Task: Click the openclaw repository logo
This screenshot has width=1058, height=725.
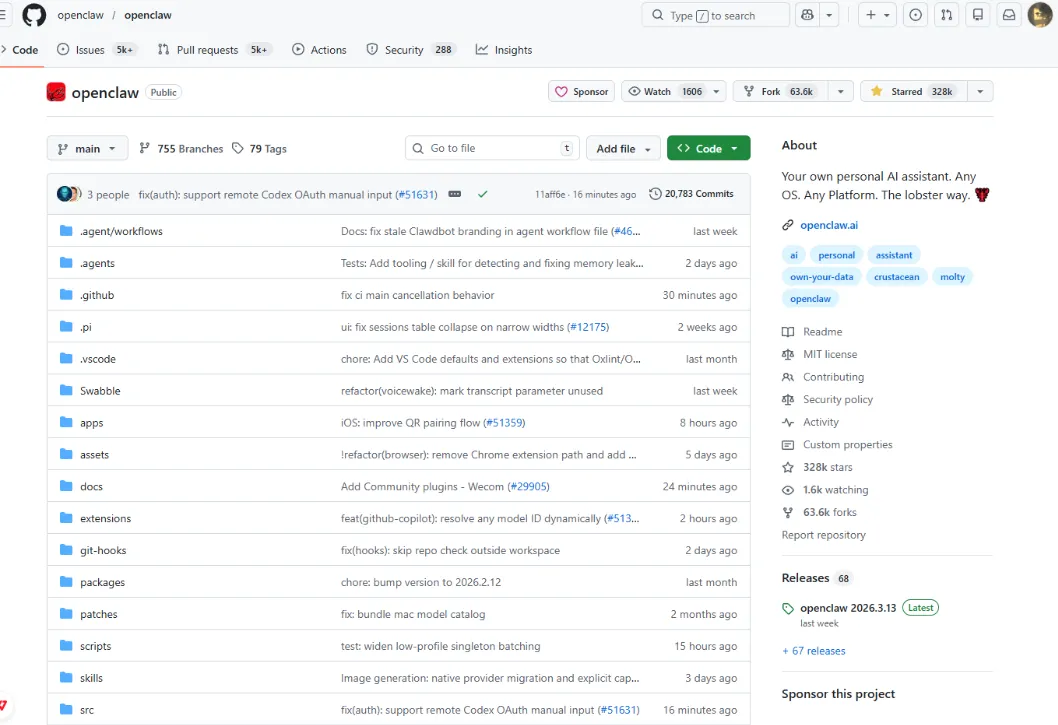Action: point(56,92)
